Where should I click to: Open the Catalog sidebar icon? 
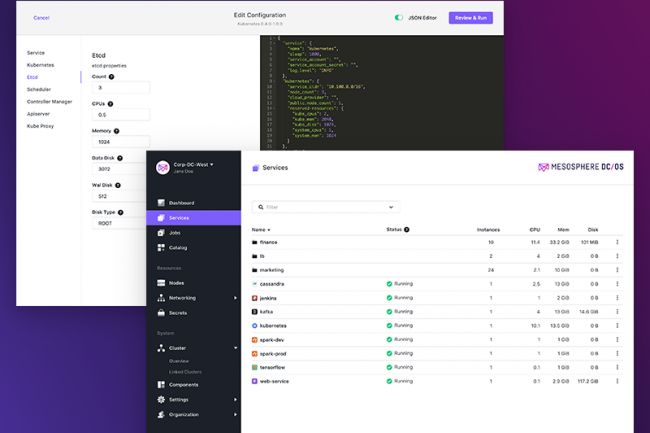coord(161,247)
